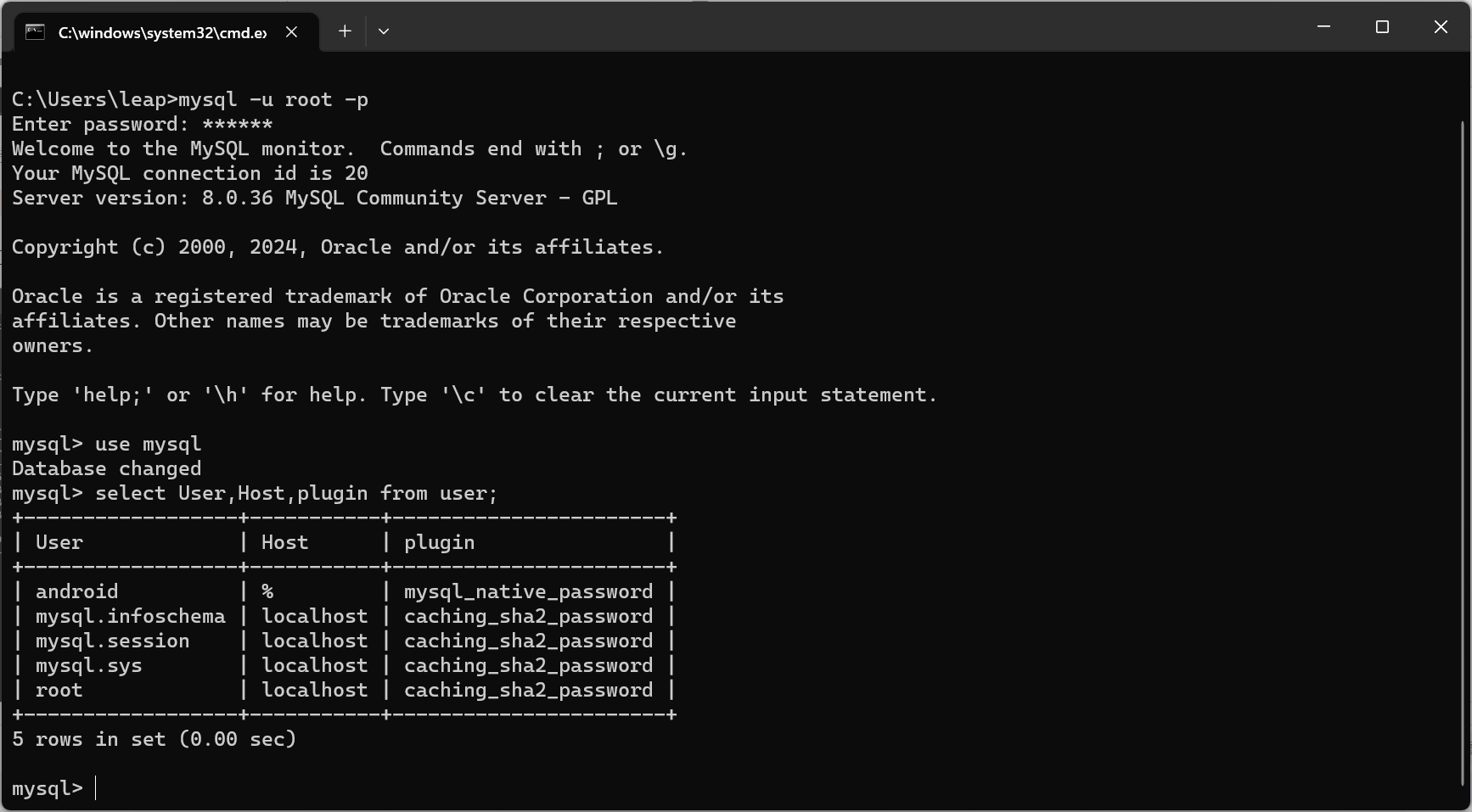Minimize the terminal window
Image resolution: width=1472 pixels, height=812 pixels.
pos(1323,27)
